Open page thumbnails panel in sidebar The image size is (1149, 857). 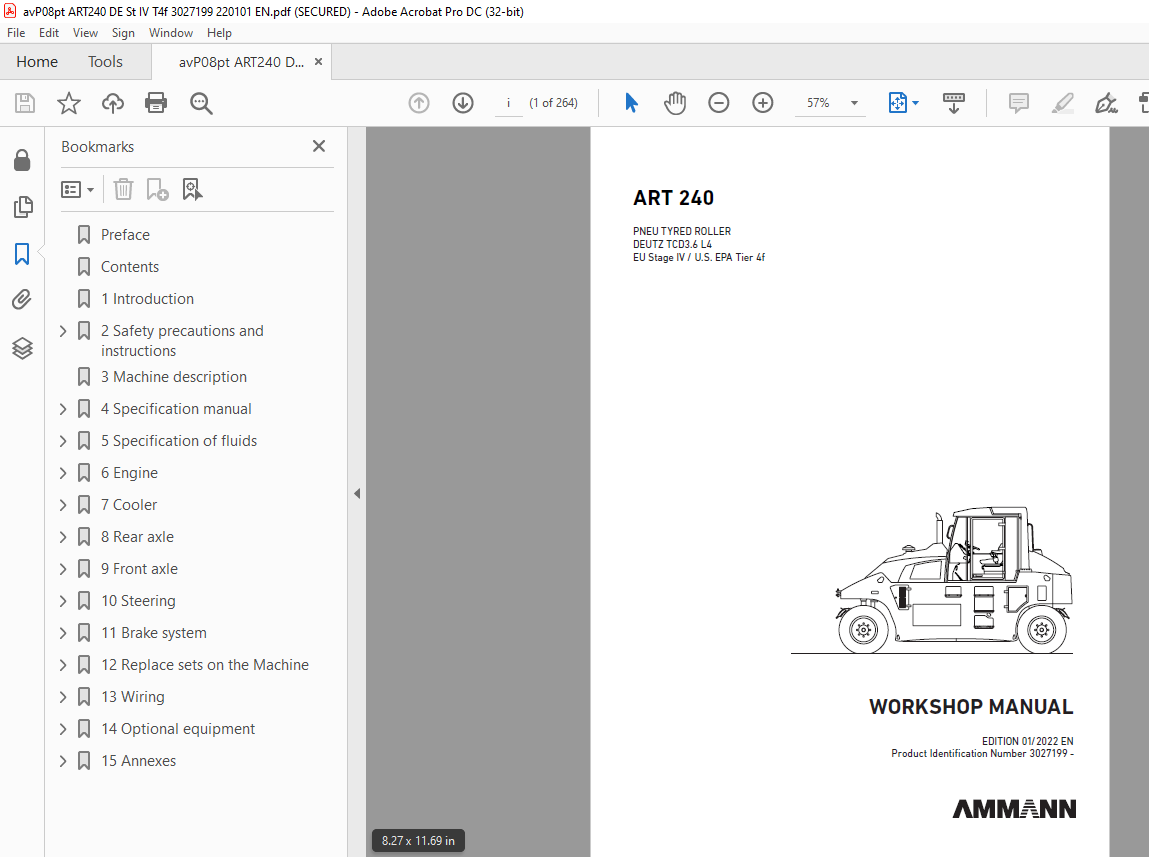(x=23, y=207)
